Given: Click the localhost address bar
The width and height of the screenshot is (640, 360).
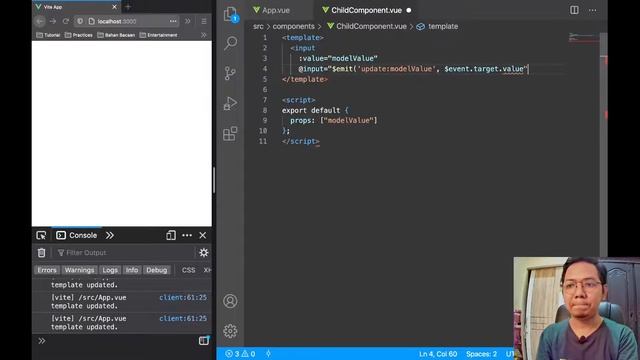Looking at the screenshot, I should click(x=127, y=21).
